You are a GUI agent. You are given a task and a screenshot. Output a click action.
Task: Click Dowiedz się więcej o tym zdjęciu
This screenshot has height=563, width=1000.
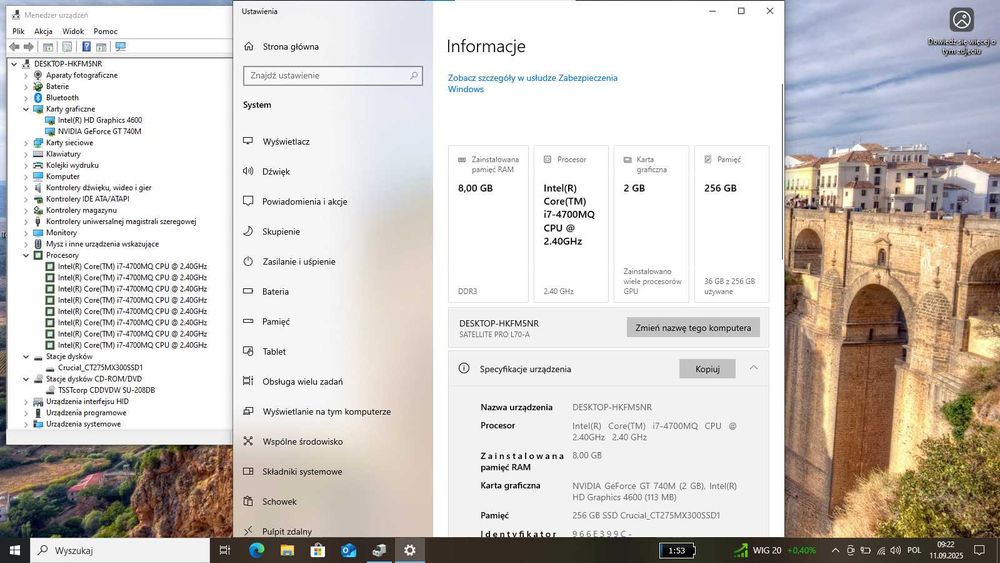pos(961,31)
